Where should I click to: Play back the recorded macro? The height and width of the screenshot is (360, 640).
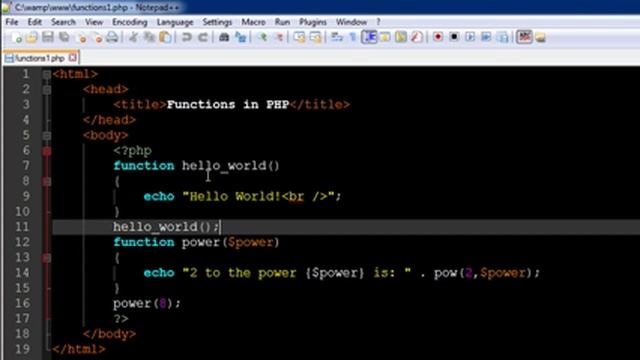[470, 37]
